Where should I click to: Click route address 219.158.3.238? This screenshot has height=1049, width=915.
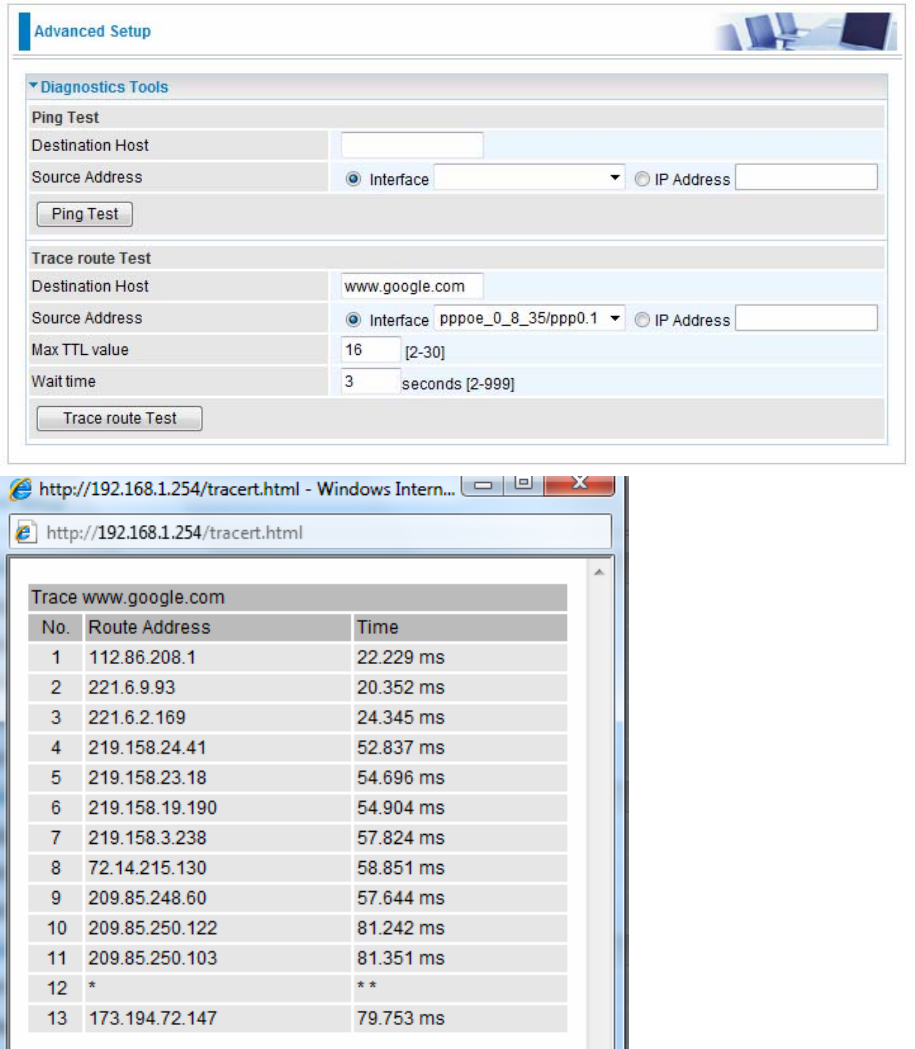point(147,838)
